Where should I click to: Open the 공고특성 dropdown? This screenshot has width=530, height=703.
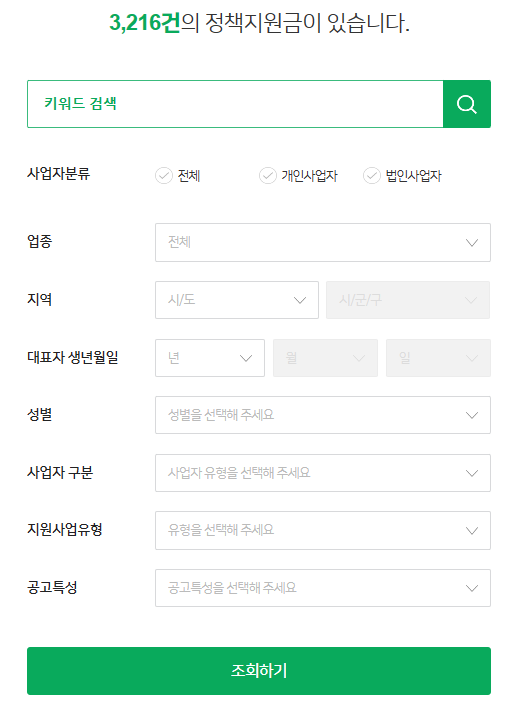click(x=323, y=588)
